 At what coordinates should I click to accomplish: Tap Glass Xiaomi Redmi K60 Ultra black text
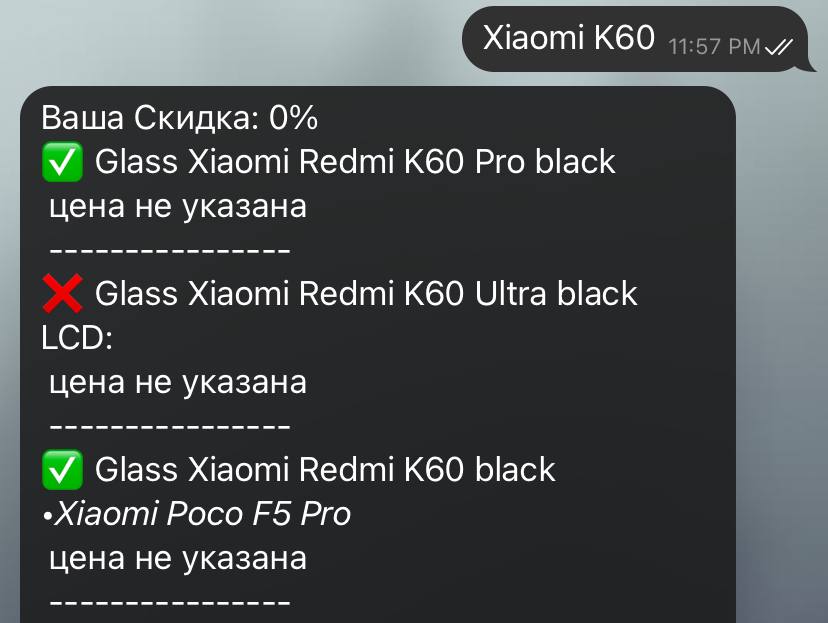pyautogui.click(x=366, y=294)
